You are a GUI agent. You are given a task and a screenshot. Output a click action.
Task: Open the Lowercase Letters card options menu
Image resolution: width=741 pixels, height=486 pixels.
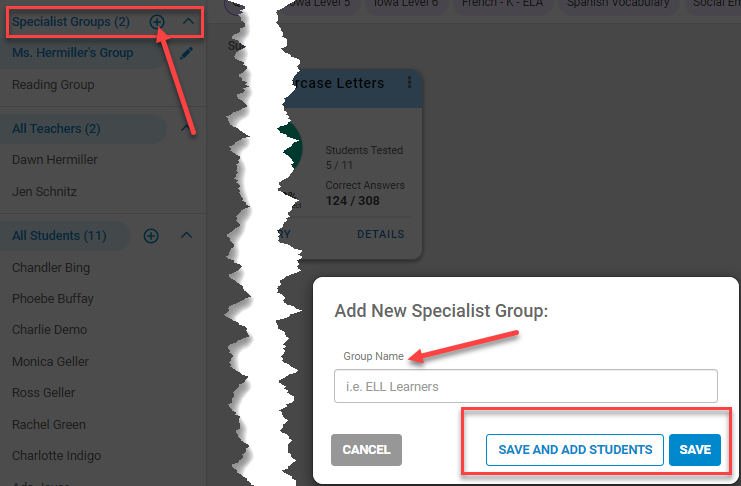[409, 82]
